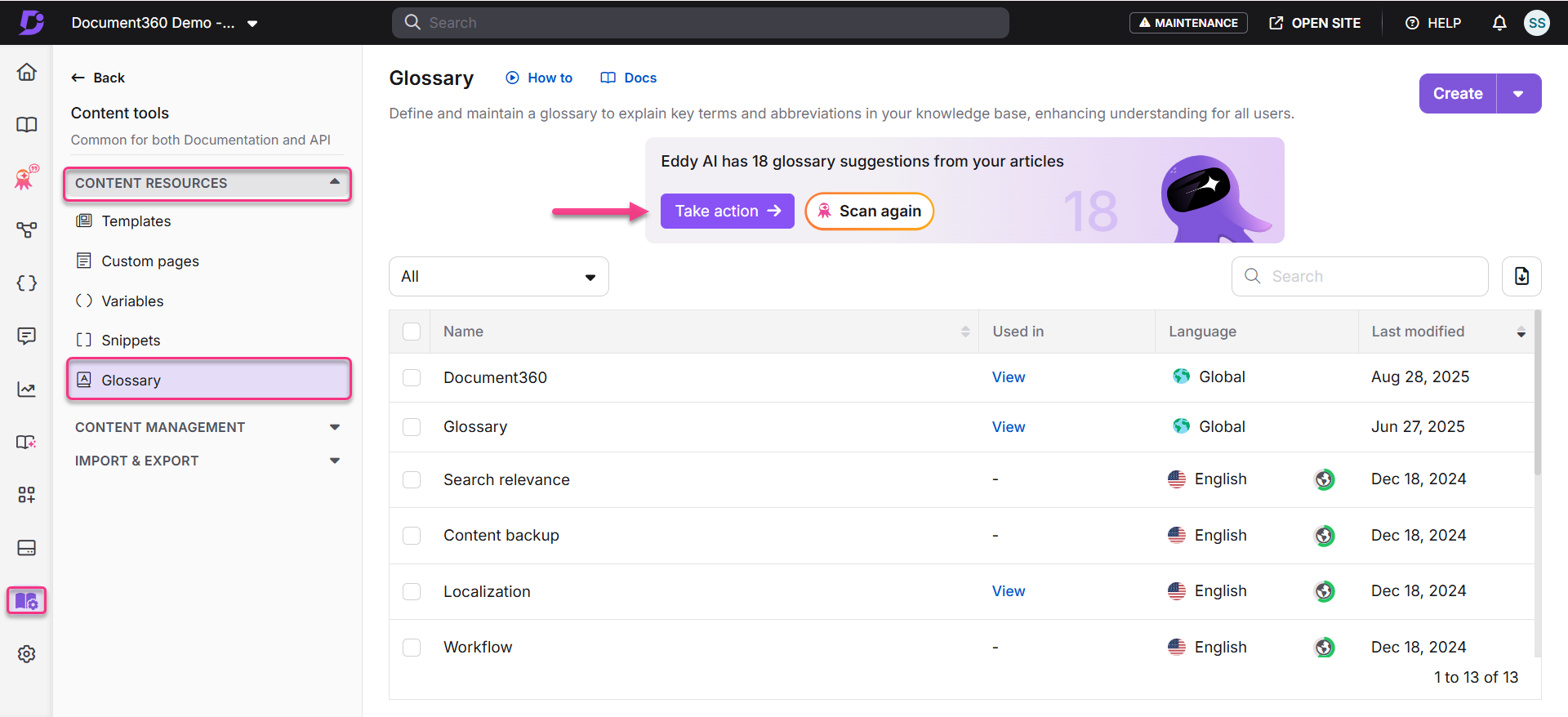Click the globe icon in Search relevance row
The width and height of the screenshot is (1568, 717).
[x=1325, y=479]
